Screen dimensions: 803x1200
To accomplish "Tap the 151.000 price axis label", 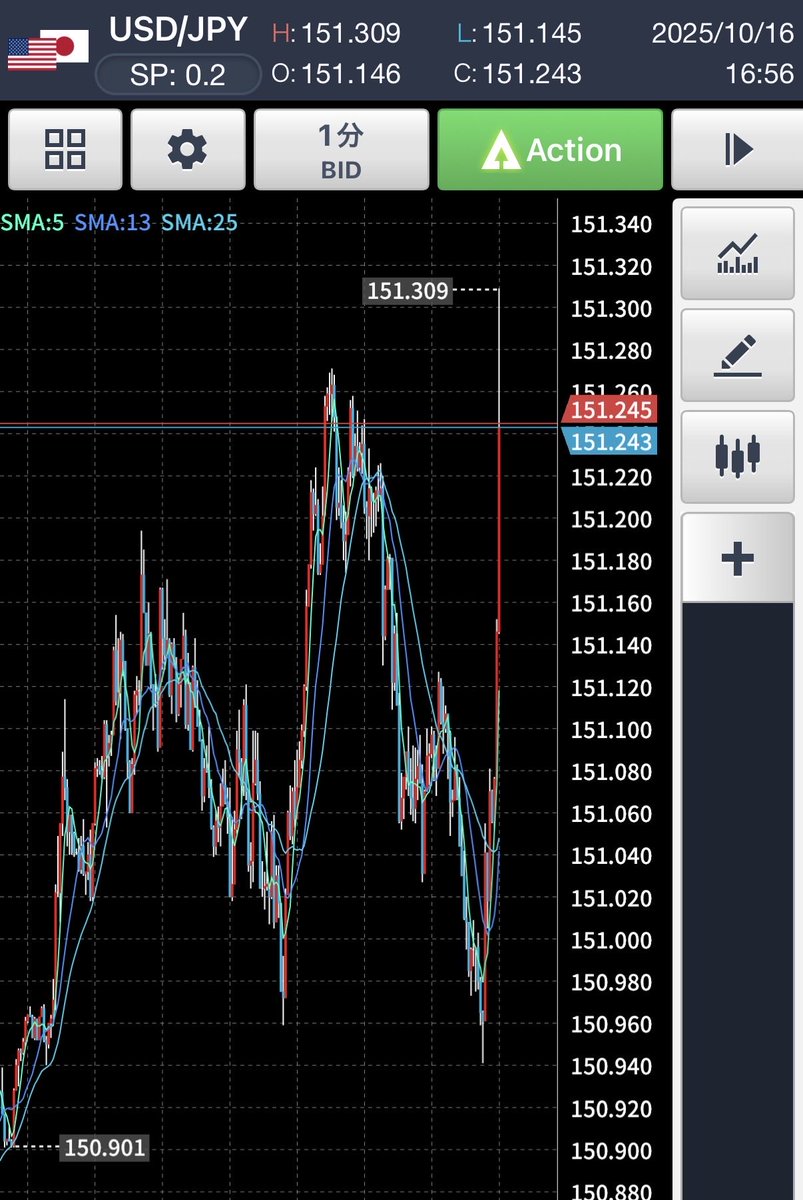I will click(x=611, y=940).
